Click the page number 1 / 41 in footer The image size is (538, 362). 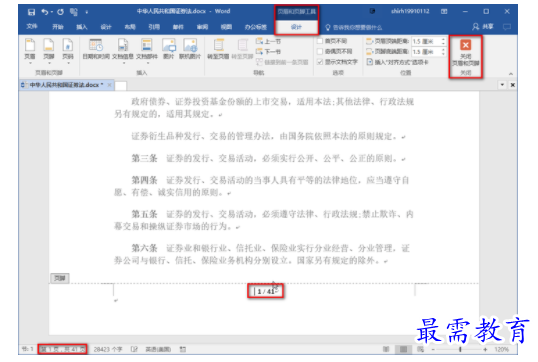coord(266,292)
